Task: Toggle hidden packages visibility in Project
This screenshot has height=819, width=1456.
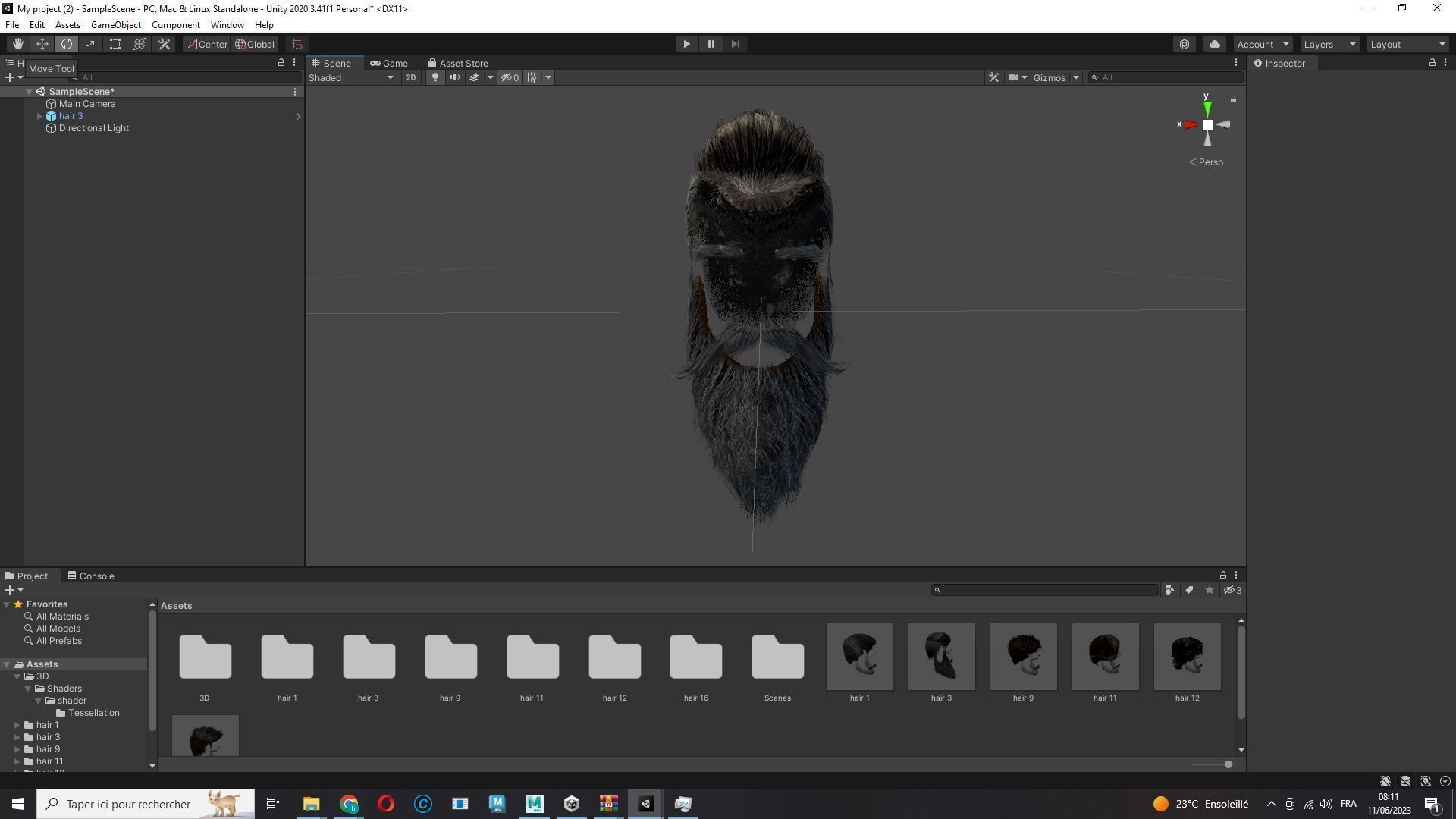Action: tap(1232, 590)
